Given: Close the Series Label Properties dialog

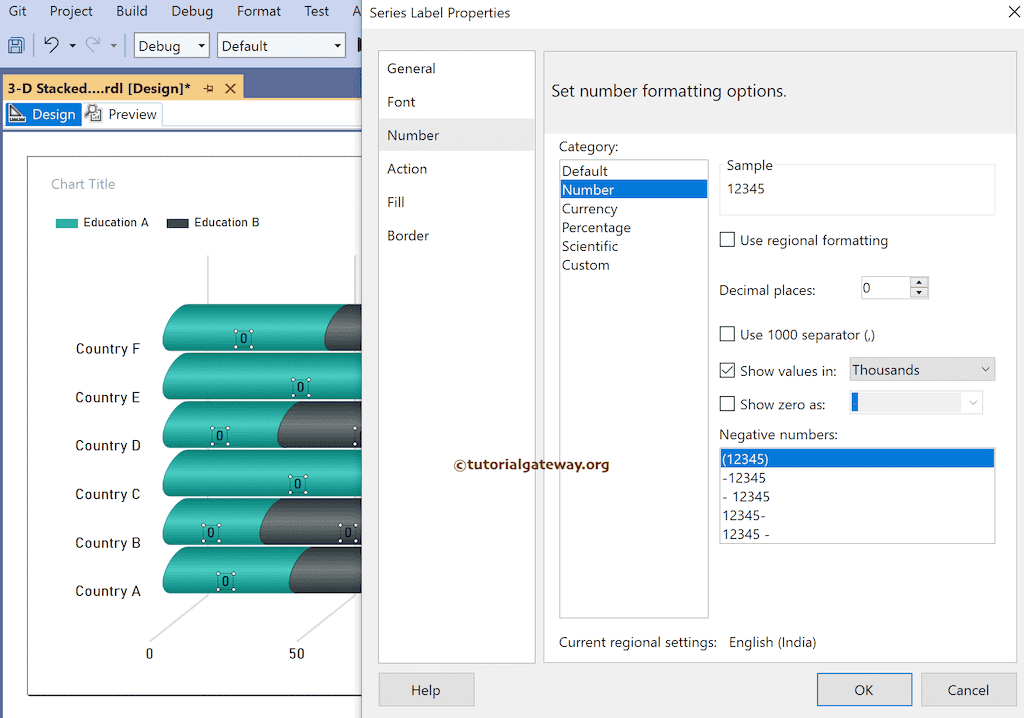Looking at the screenshot, I should [x=1014, y=12].
